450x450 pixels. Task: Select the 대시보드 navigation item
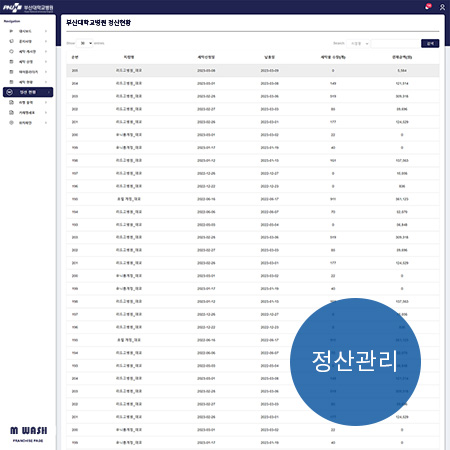[28, 31]
